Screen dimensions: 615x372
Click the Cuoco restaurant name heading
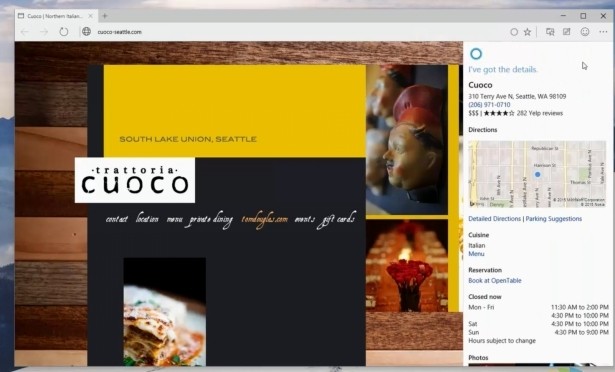coord(480,85)
